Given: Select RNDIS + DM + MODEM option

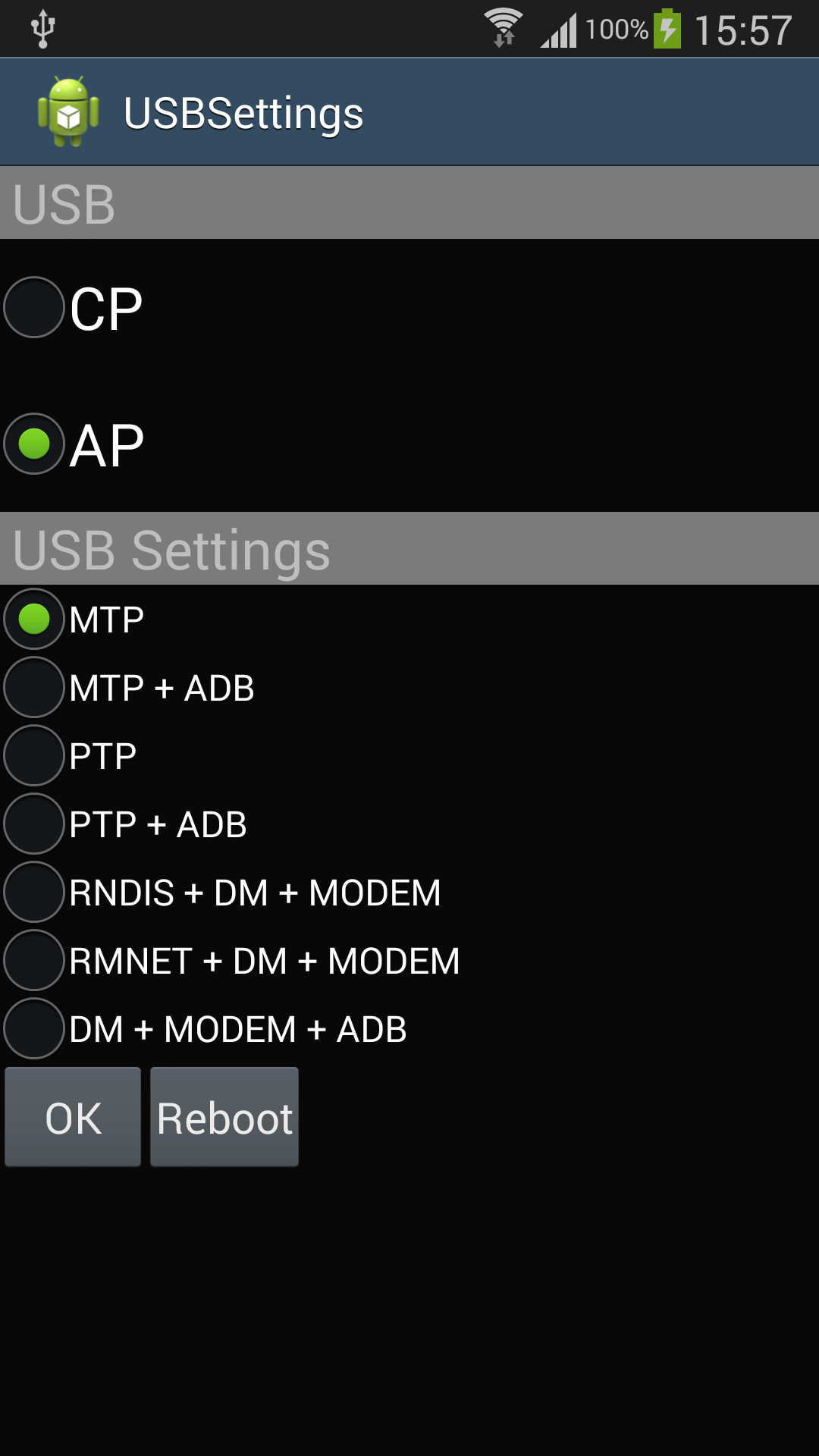Looking at the screenshot, I should 34,892.
